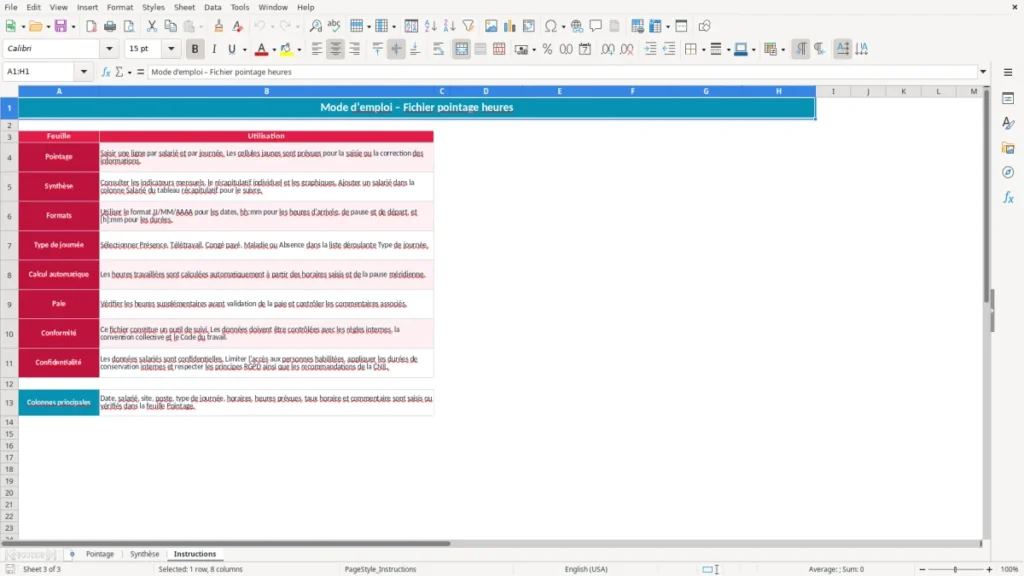Image resolution: width=1024 pixels, height=576 pixels.
Task: Insert special character with the omega icon
Action: click(551, 26)
